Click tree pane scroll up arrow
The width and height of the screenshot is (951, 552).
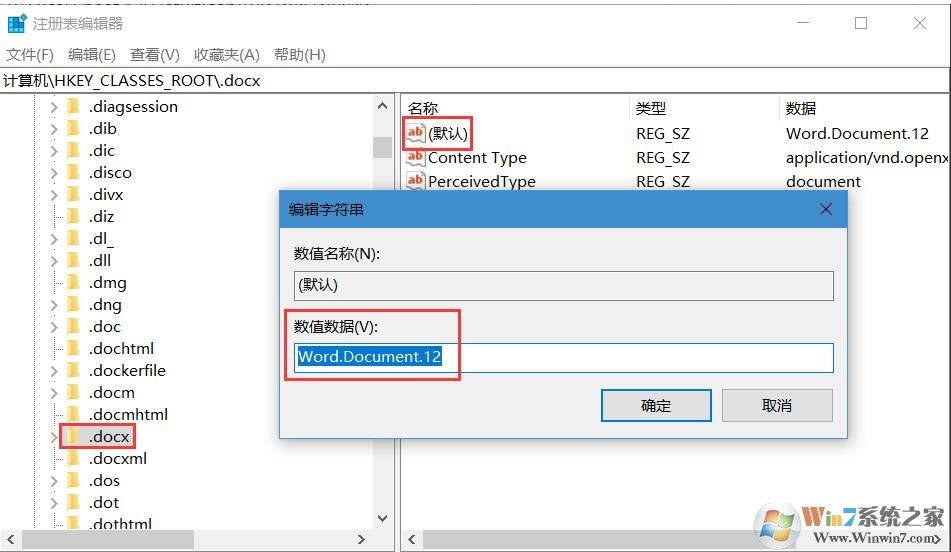pyautogui.click(x=382, y=106)
